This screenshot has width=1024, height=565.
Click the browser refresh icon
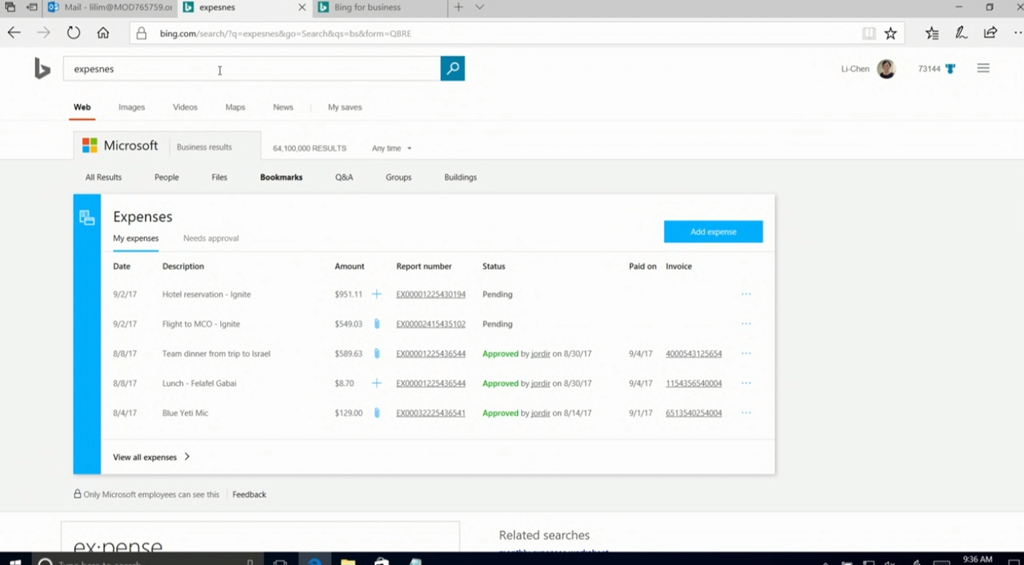(x=73, y=33)
